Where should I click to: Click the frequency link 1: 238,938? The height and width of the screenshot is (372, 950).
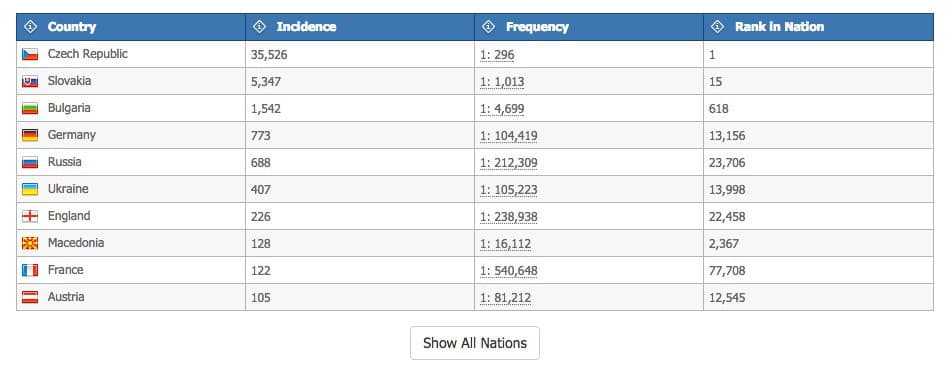[508, 217]
